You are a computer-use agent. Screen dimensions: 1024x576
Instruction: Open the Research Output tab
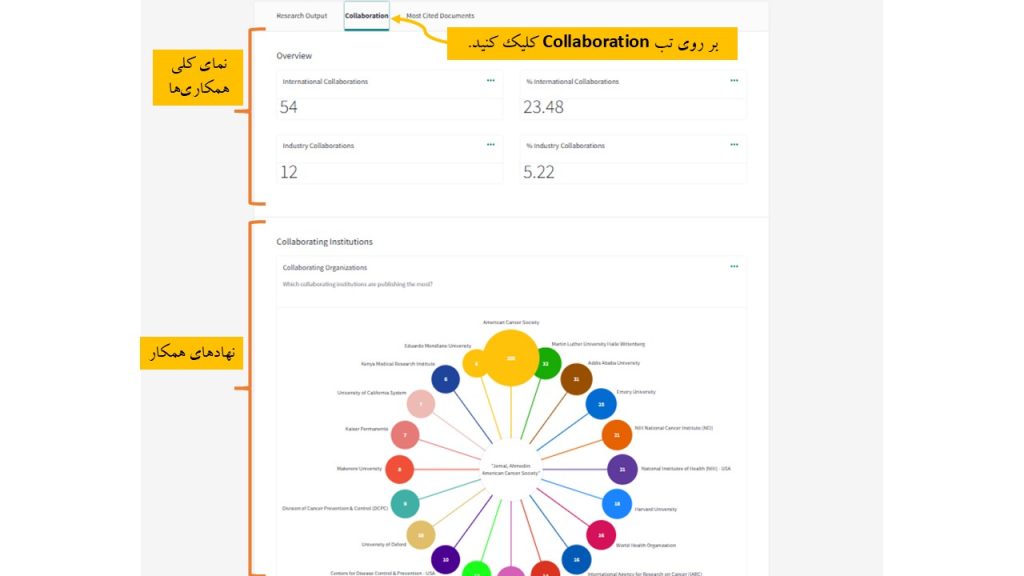point(301,16)
